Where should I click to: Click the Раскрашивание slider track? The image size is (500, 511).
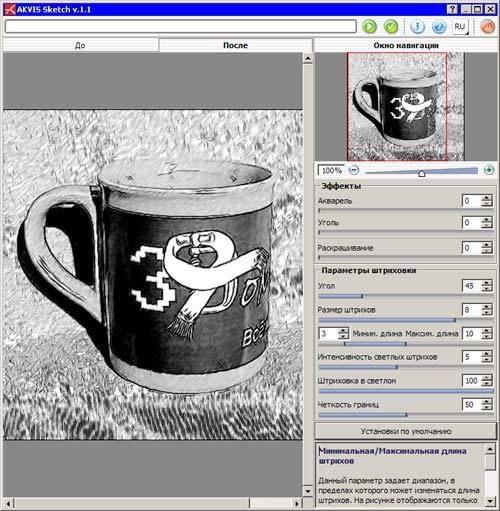pyautogui.click(x=406, y=257)
